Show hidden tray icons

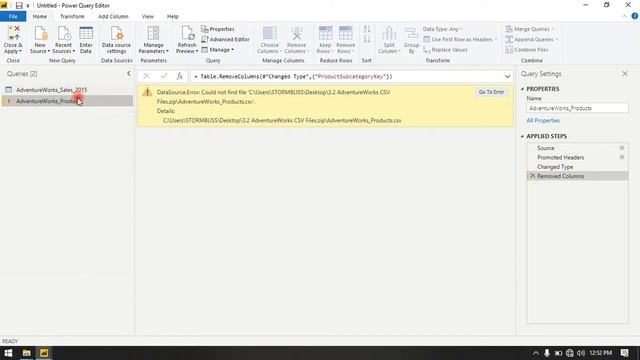click(536, 353)
